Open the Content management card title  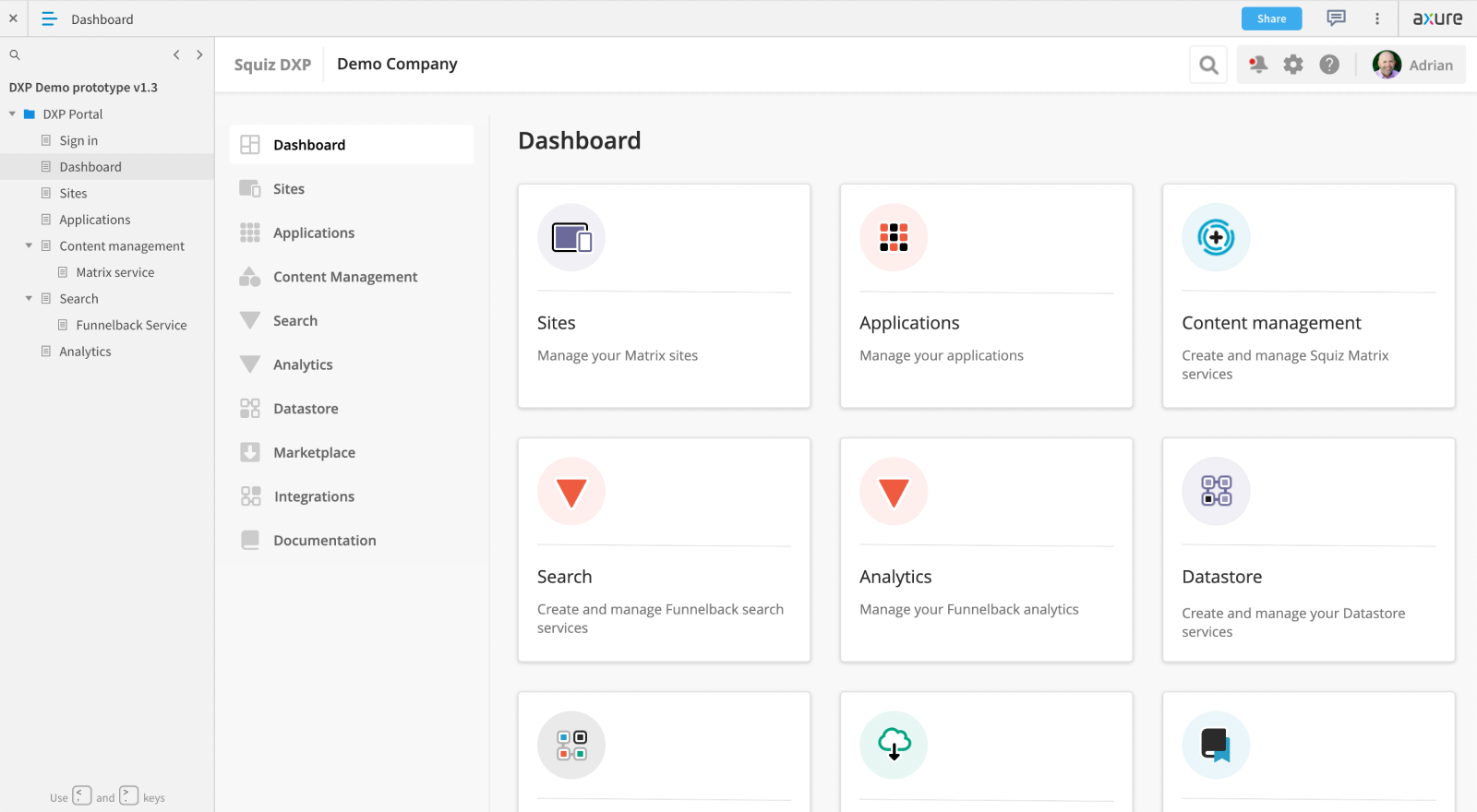pyautogui.click(x=1271, y=323)
